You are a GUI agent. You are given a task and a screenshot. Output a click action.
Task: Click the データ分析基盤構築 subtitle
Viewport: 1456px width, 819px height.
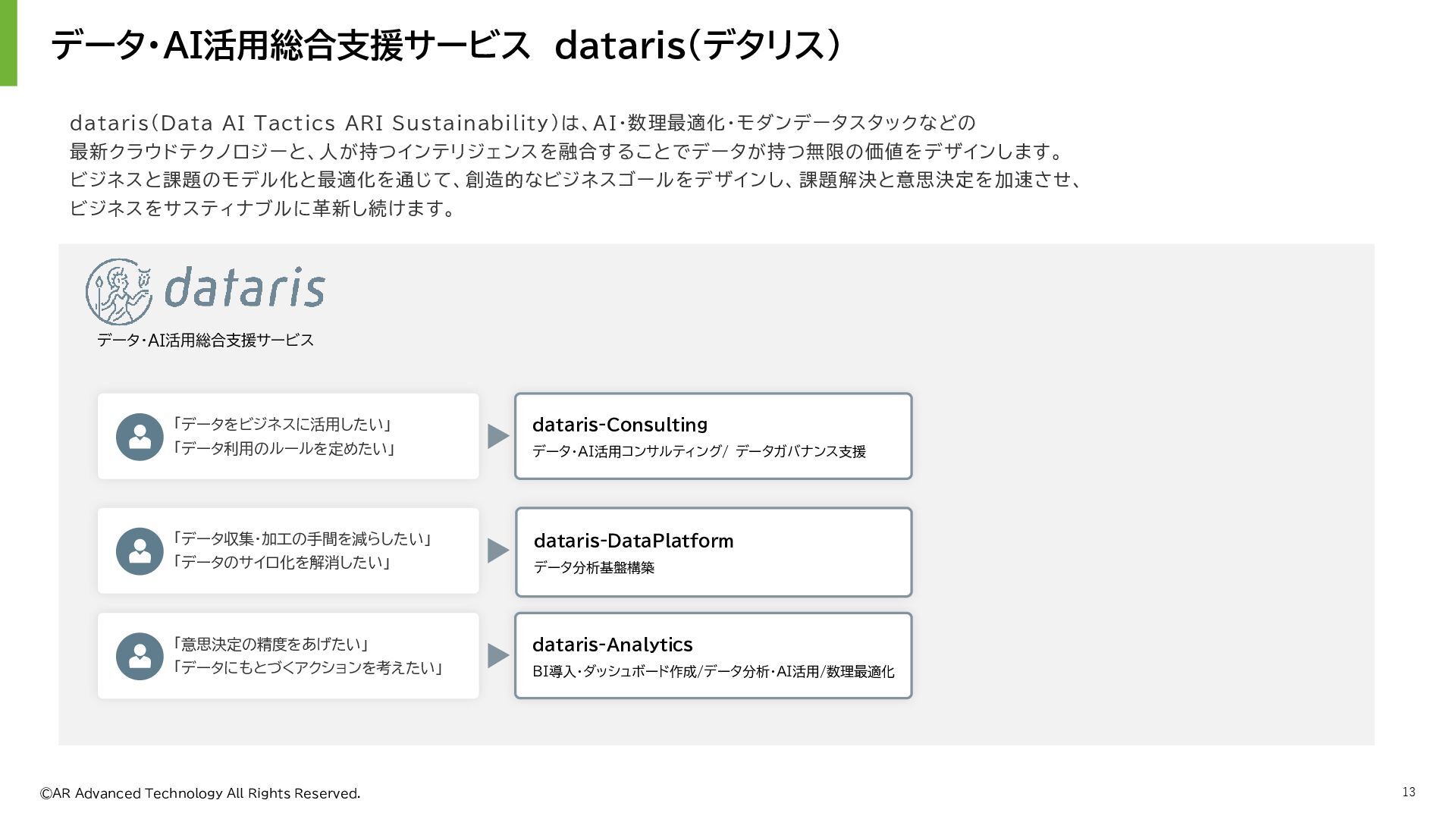(x=594, y=567)
